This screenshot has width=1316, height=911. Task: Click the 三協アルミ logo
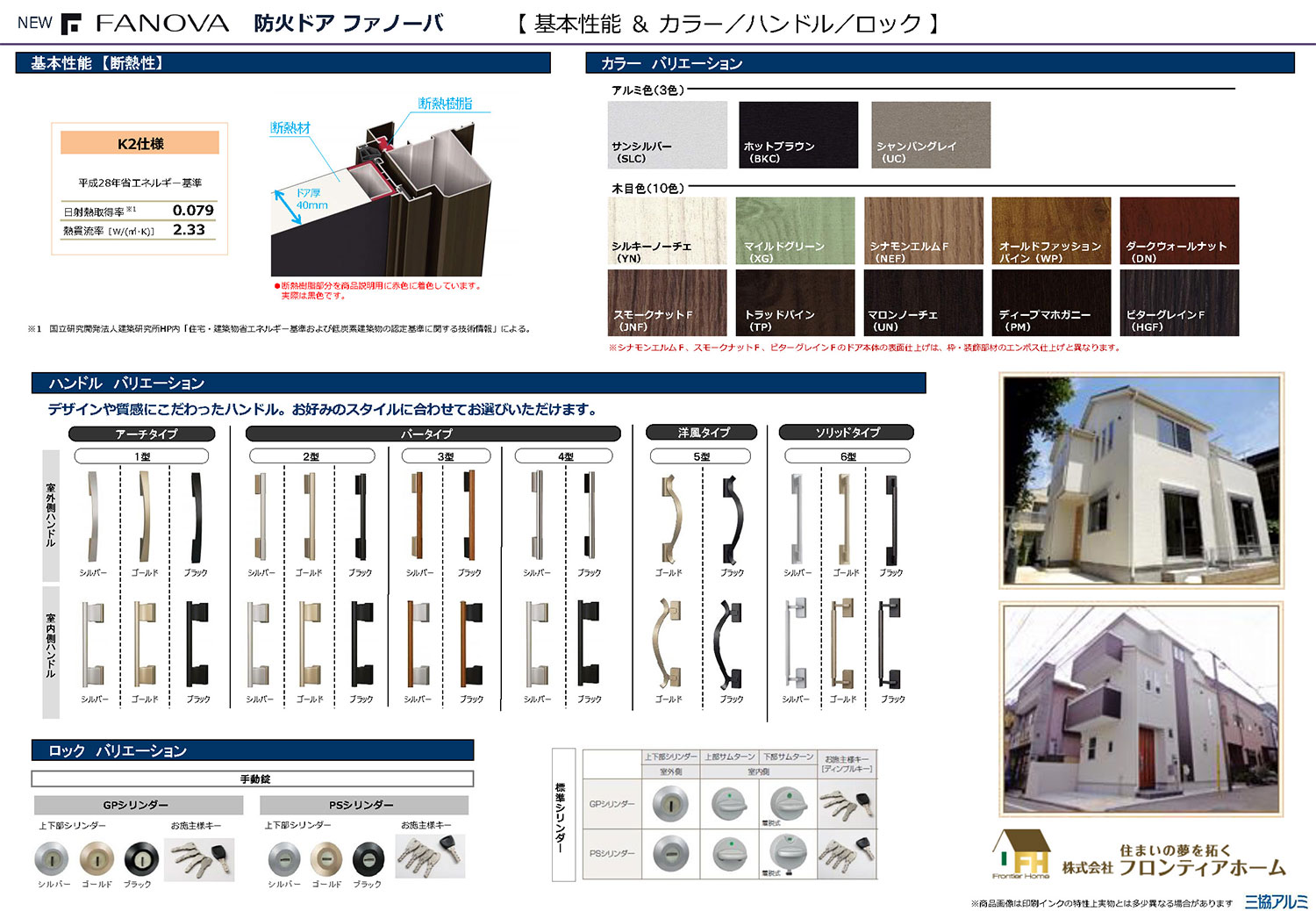pyautogui.click(x=1276, y=901)
